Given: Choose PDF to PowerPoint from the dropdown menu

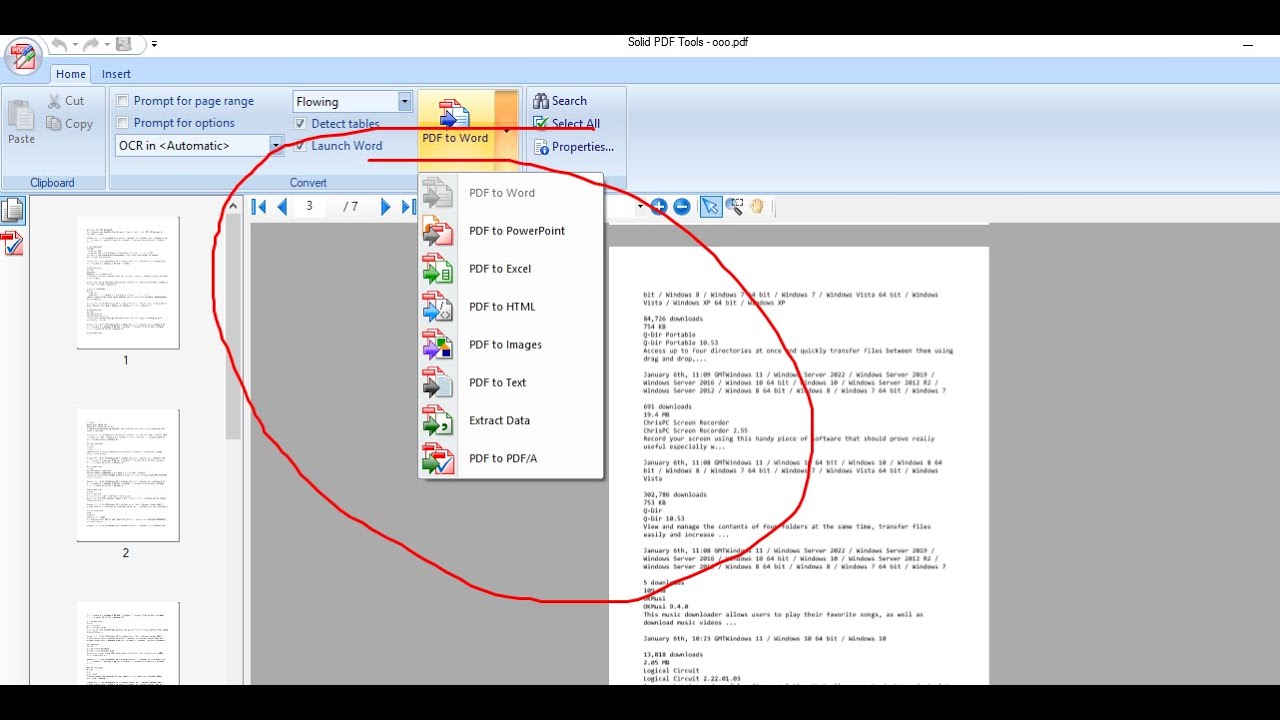Looking at the screenshot, I should (x=511, y=231).
